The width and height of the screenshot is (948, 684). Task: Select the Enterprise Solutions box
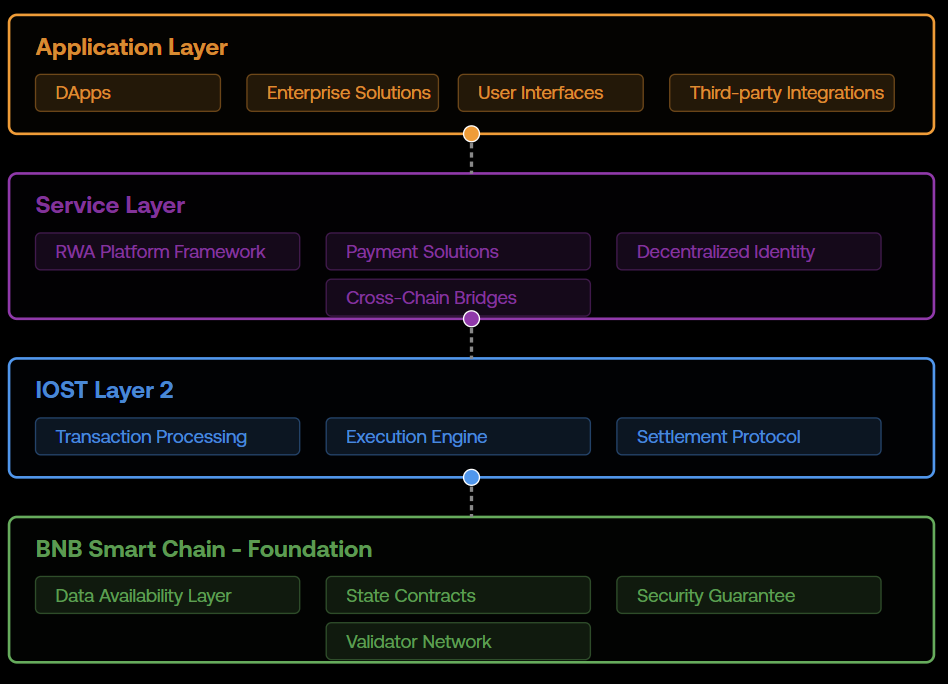click(x=342, y=93)
